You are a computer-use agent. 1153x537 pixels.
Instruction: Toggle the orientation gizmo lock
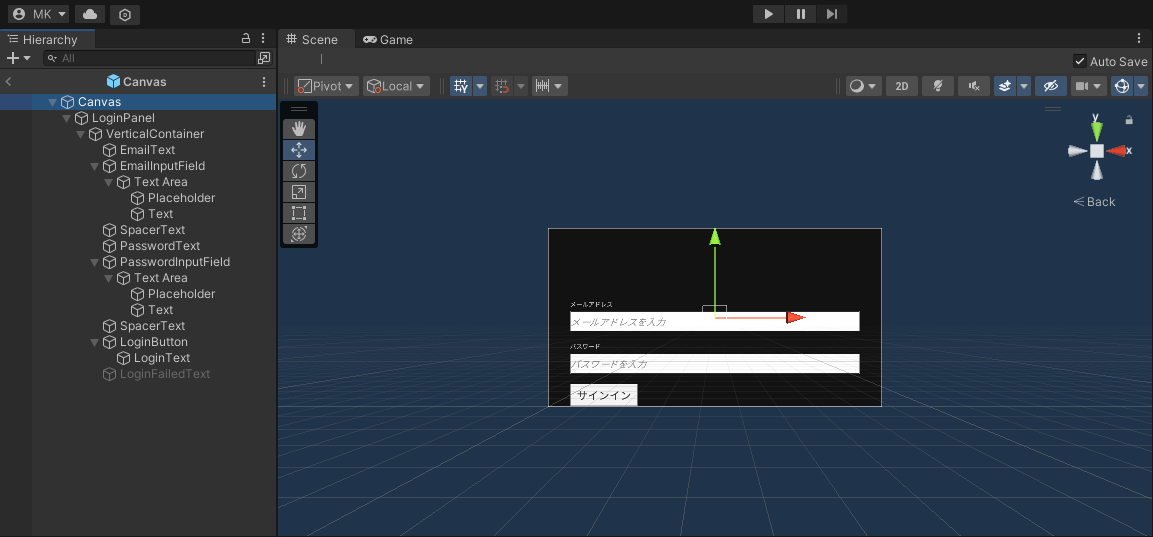1129,119
